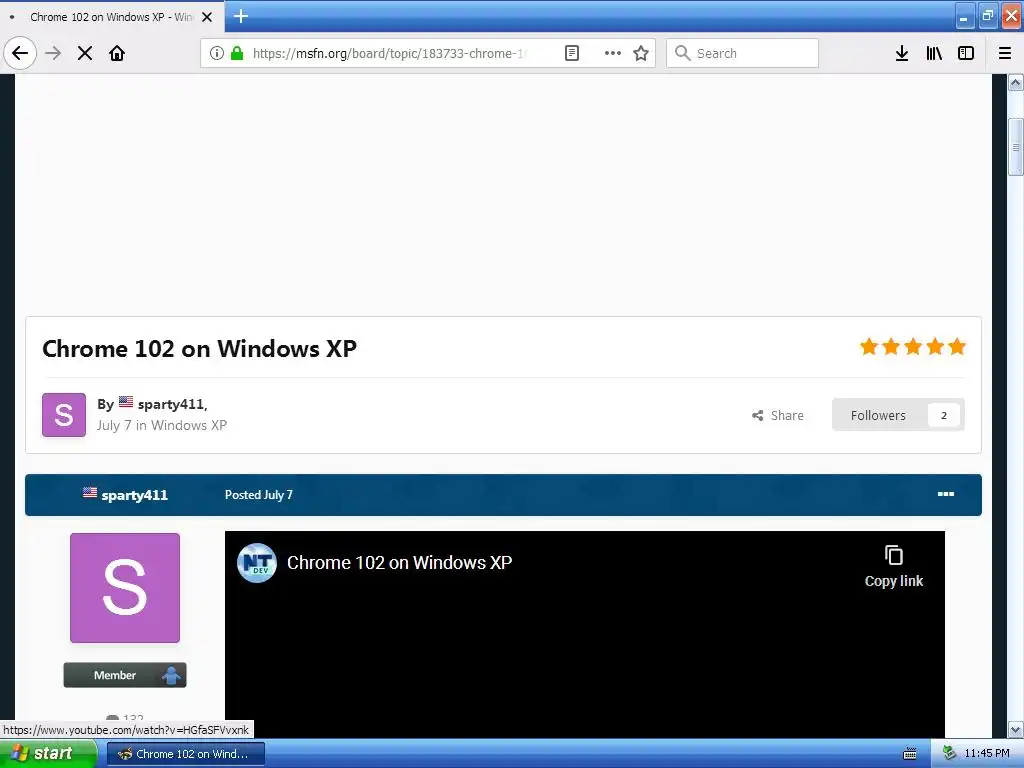Click the Posted July 7 timestamp
The image size is (1024, 768).
pyautogui.click(x=259, y=495)
